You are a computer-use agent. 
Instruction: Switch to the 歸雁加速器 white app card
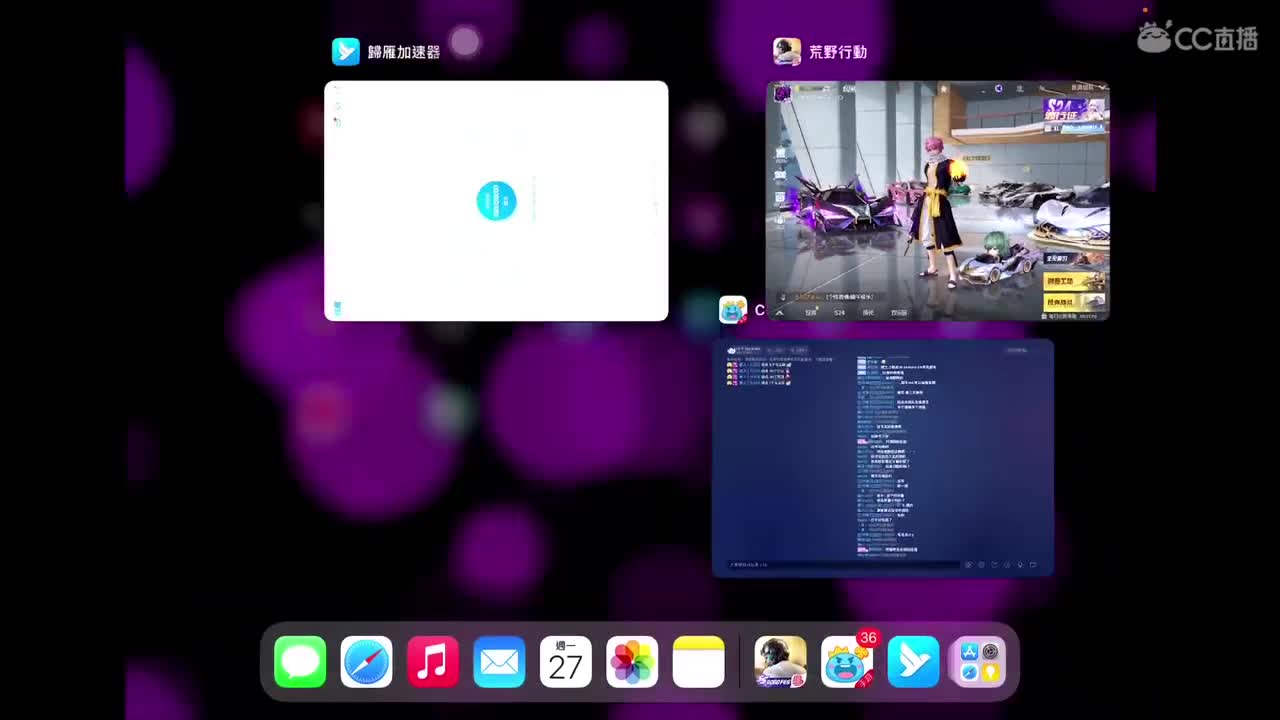click(496, 201)
